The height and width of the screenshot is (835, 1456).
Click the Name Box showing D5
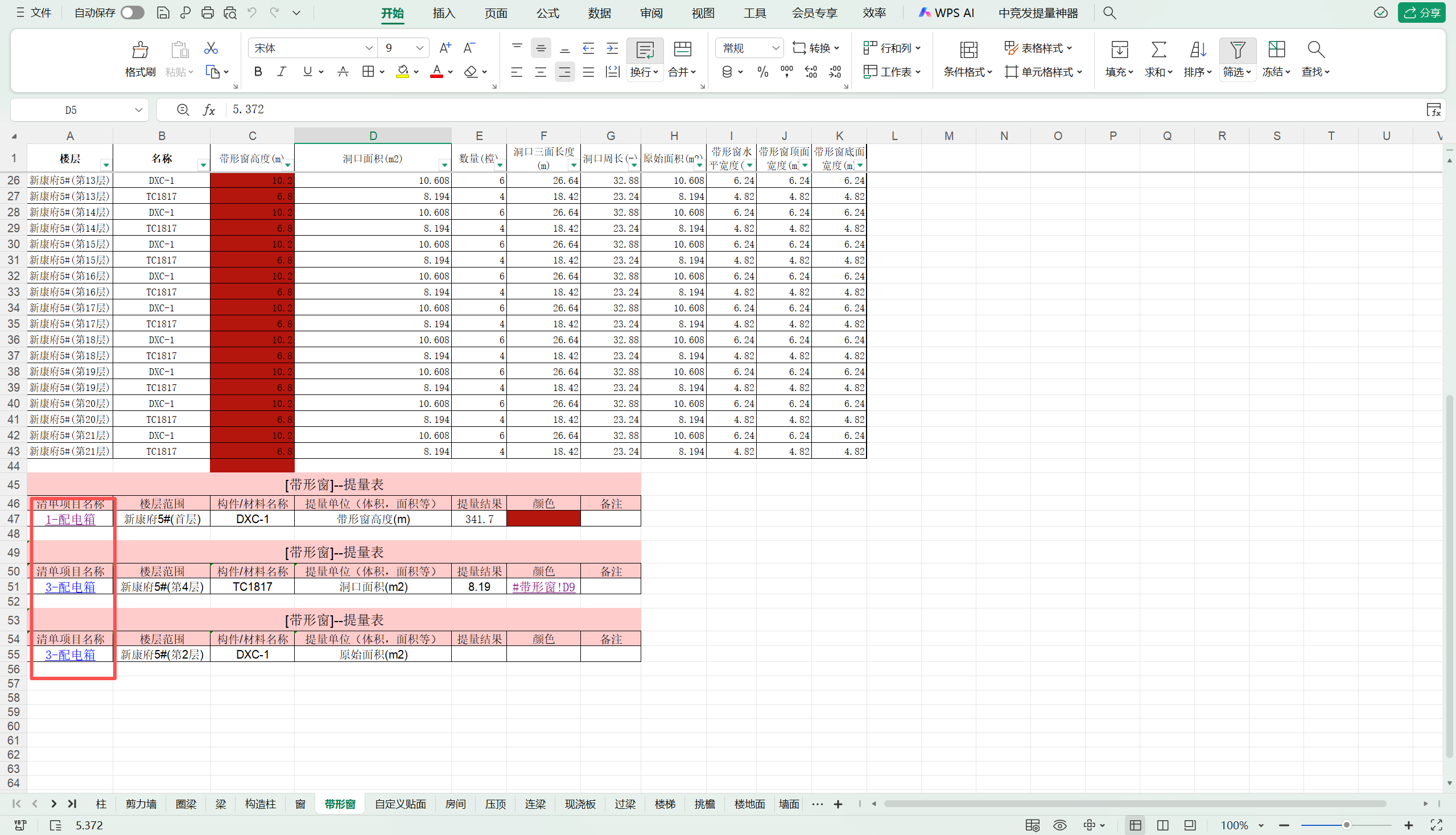71,109
